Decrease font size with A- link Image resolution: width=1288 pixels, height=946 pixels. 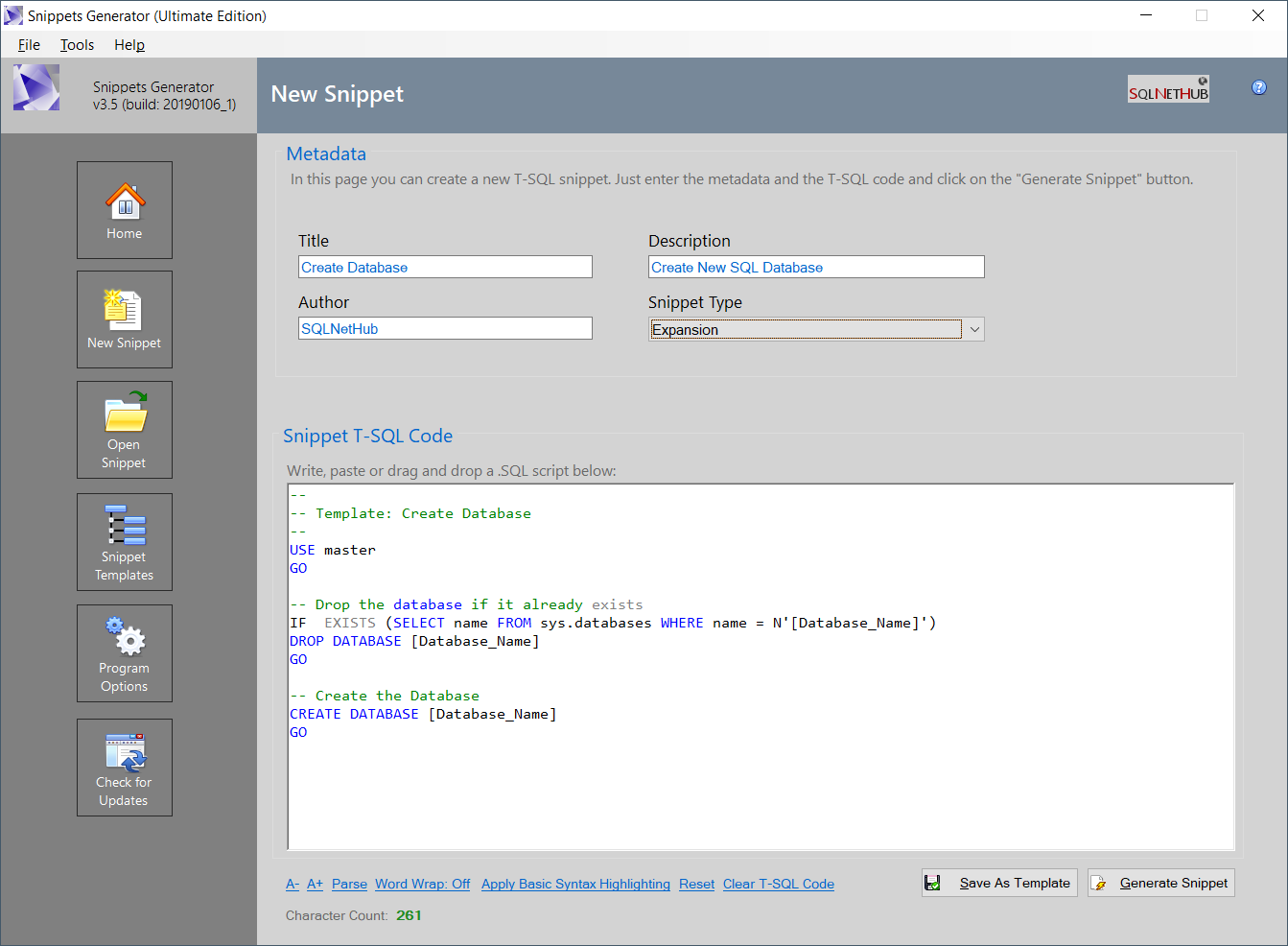tap(293, 884)
